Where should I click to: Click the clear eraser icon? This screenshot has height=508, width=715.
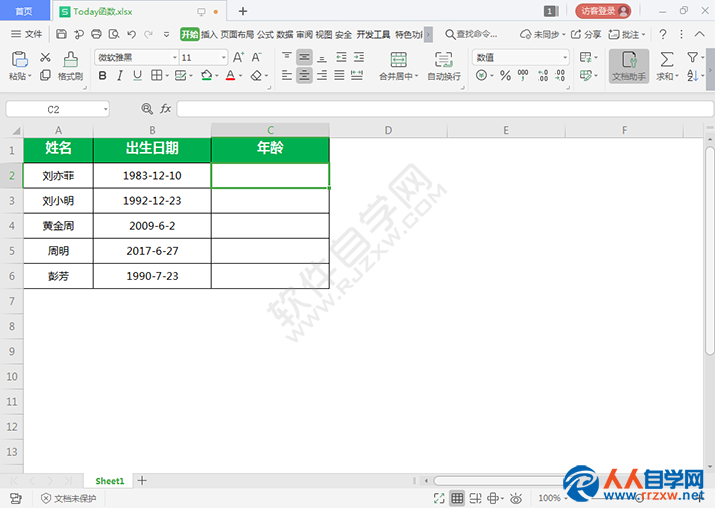pyautogui.click(x=256, y=75)
